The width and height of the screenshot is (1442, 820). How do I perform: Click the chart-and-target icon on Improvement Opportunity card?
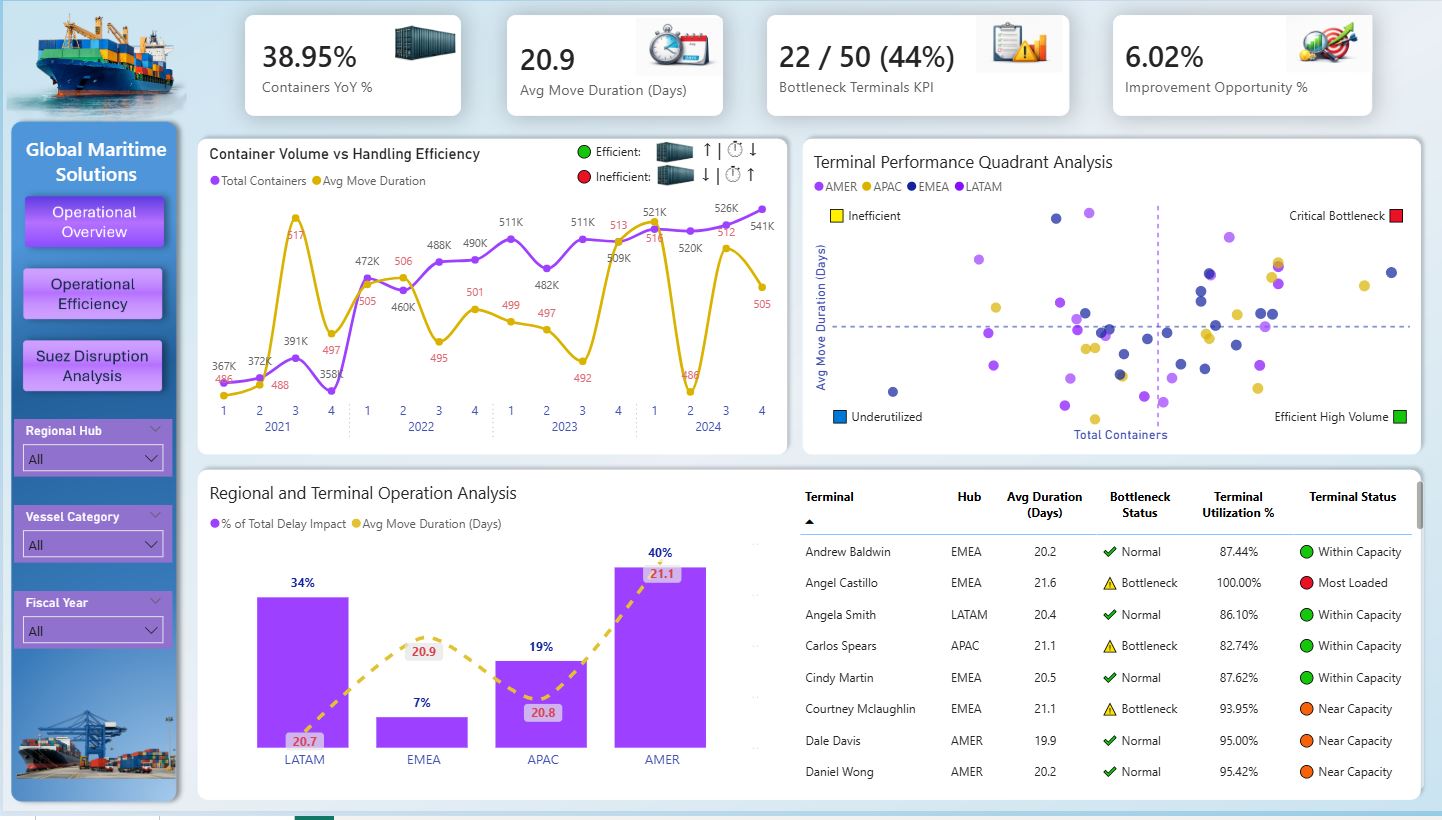1330,45
